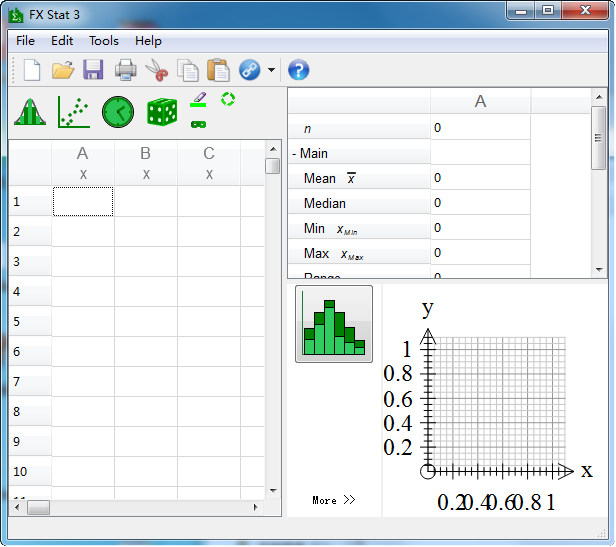Click the histogram chart type button
Screen dimensions: 616x547
click(334, 324)
